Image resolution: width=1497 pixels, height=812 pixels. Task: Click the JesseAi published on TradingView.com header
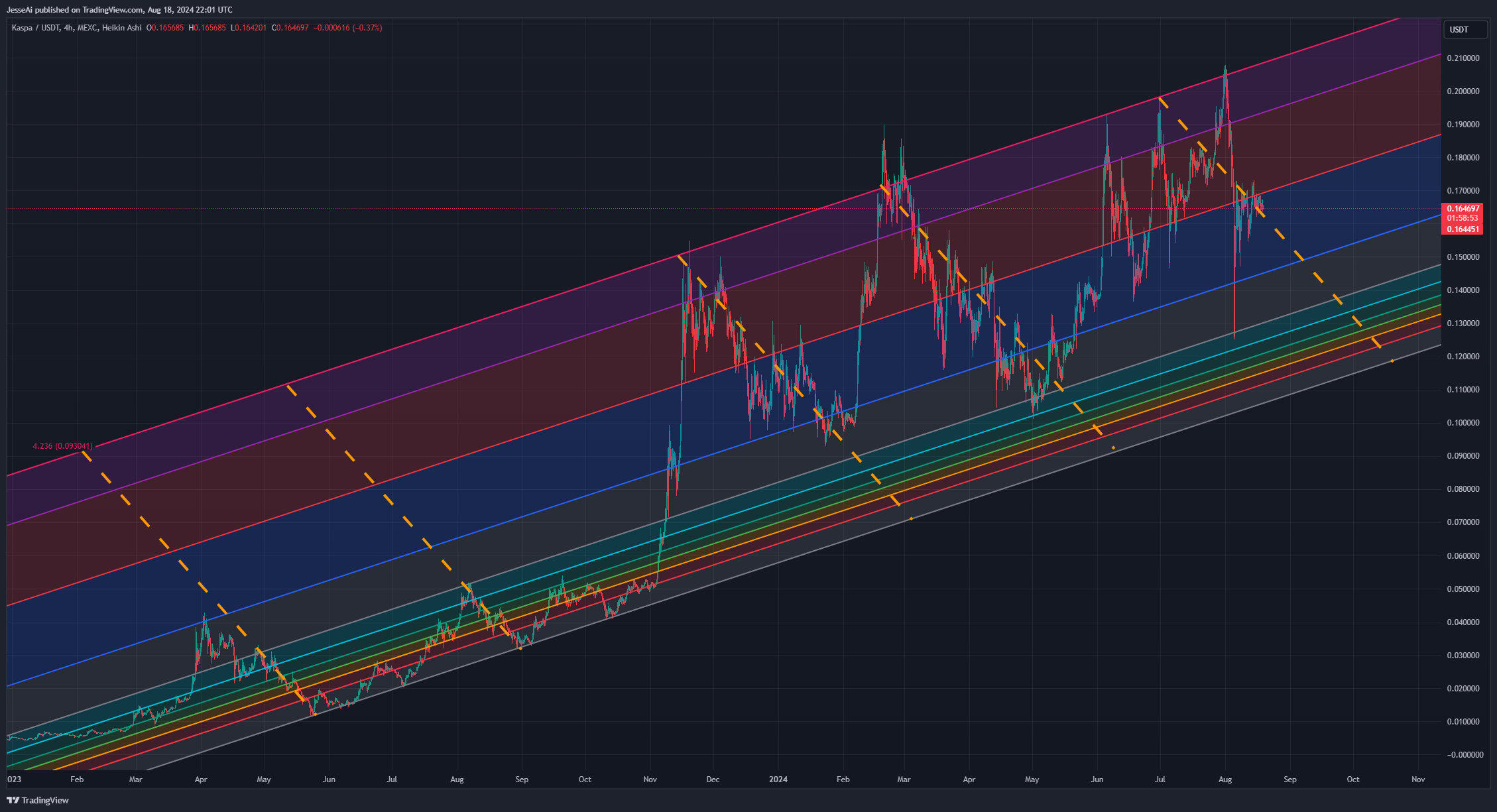(119, 10)
